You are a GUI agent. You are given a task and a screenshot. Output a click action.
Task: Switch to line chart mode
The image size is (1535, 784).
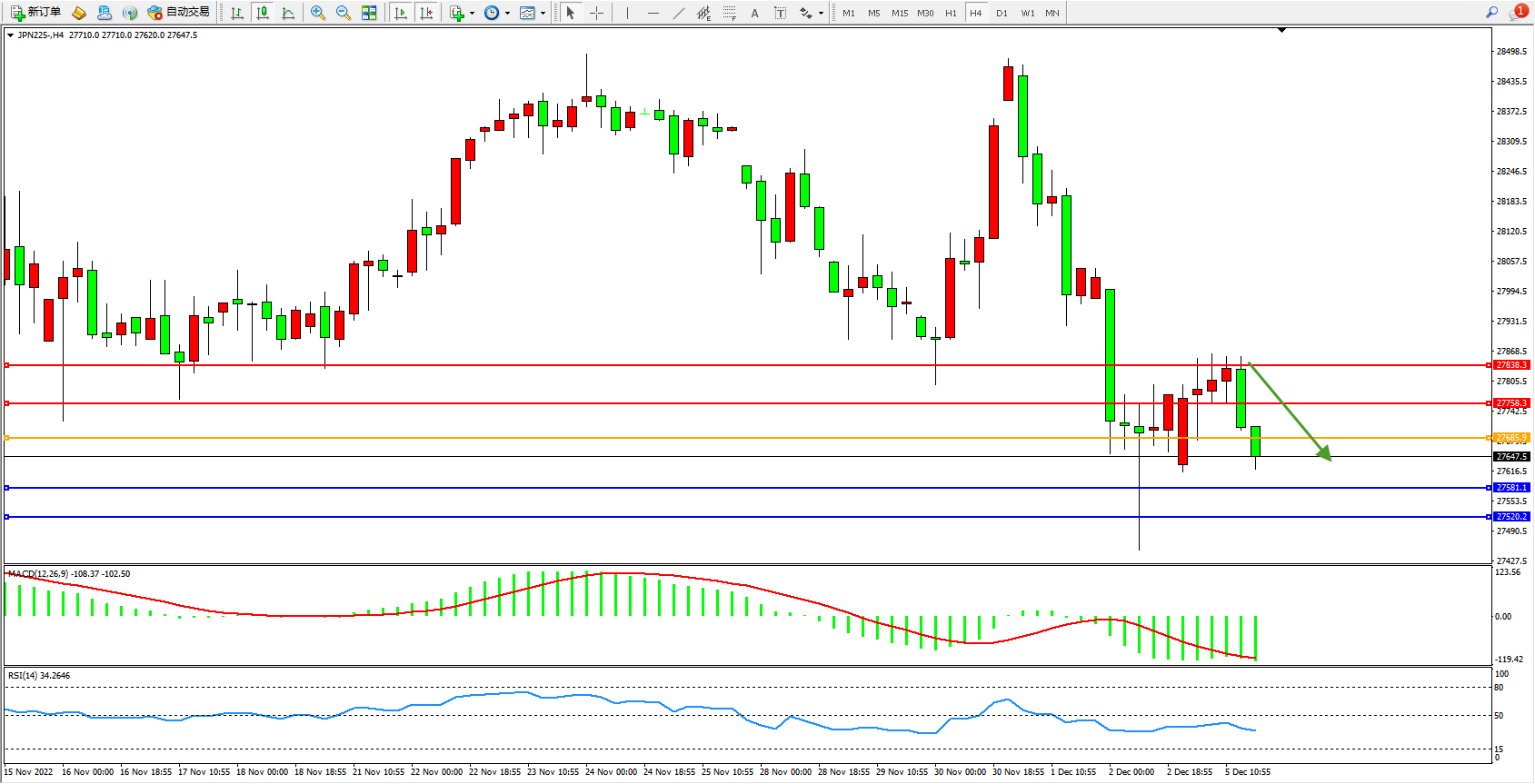point(288,13)
